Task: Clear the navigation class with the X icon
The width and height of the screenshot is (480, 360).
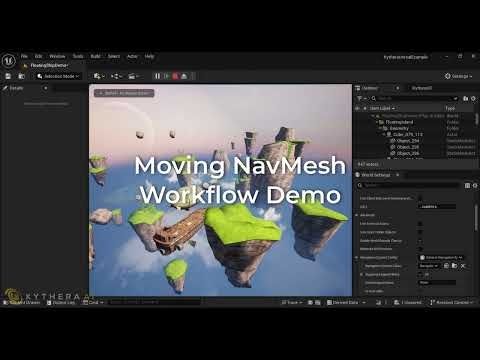Action: pos(463,266)
